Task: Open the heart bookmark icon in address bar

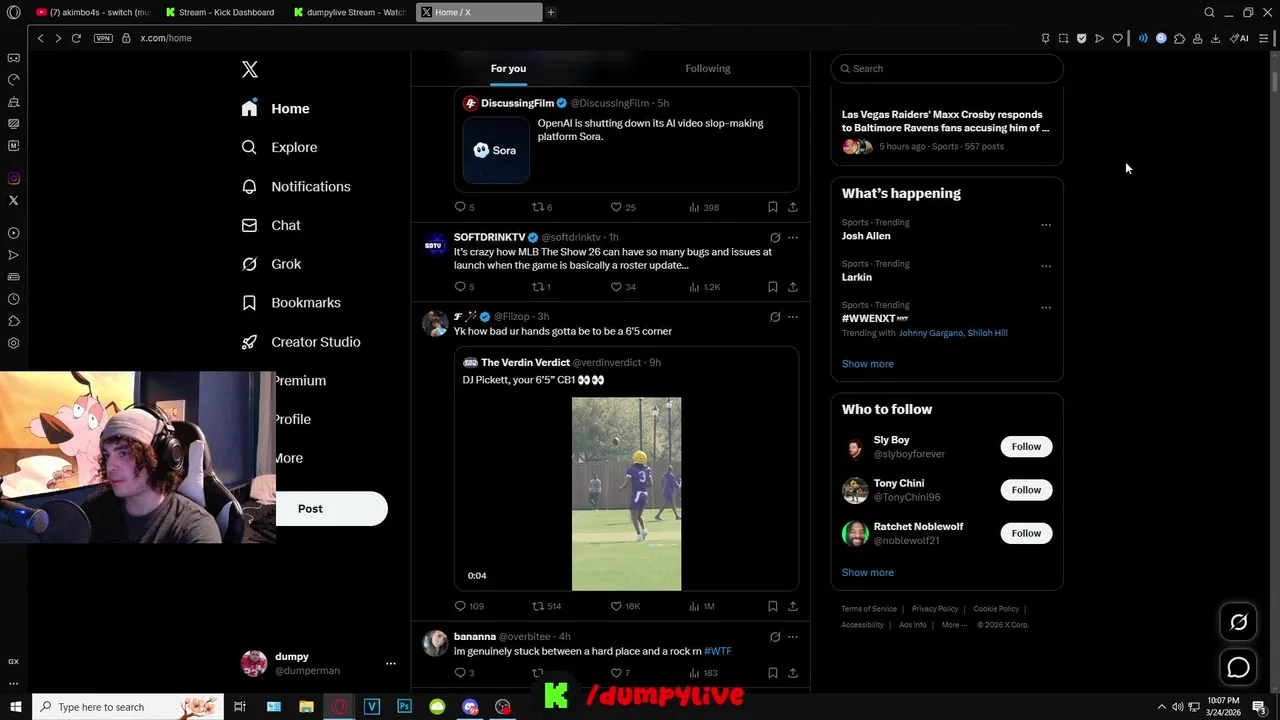Action: [x=1117, y=38]
